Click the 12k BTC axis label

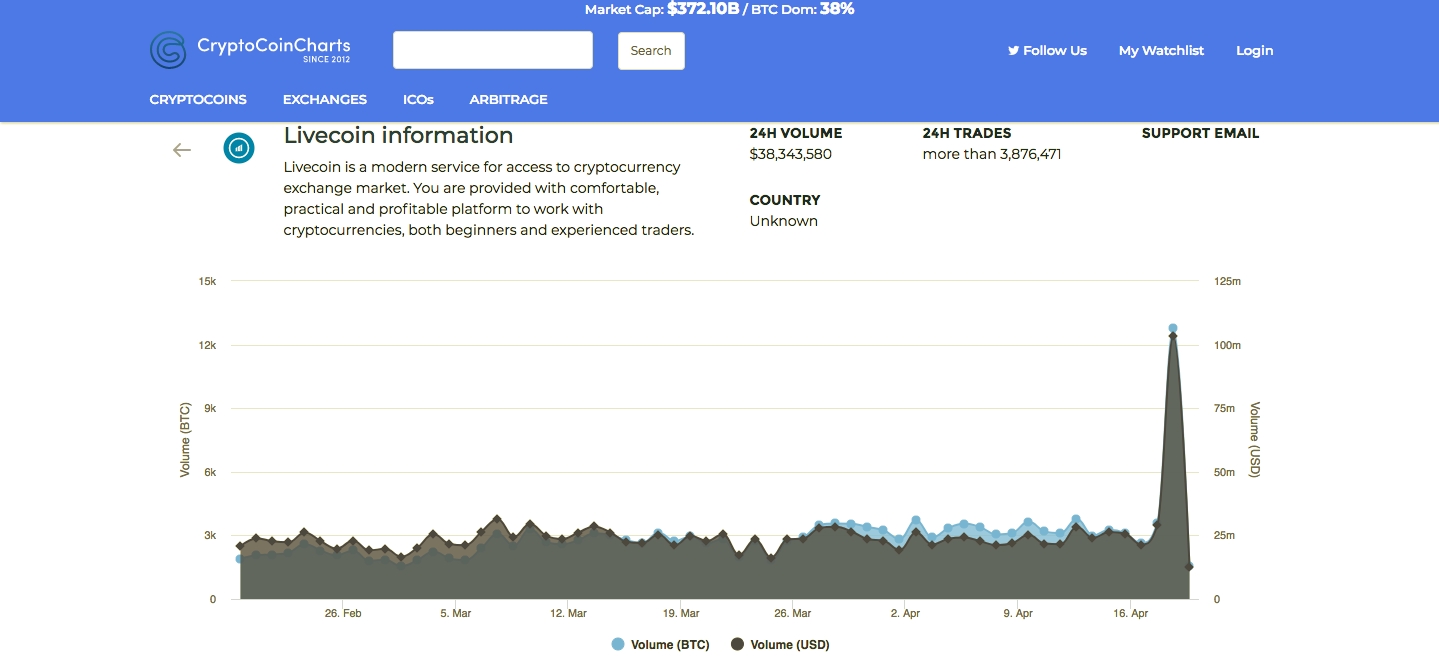207,345
